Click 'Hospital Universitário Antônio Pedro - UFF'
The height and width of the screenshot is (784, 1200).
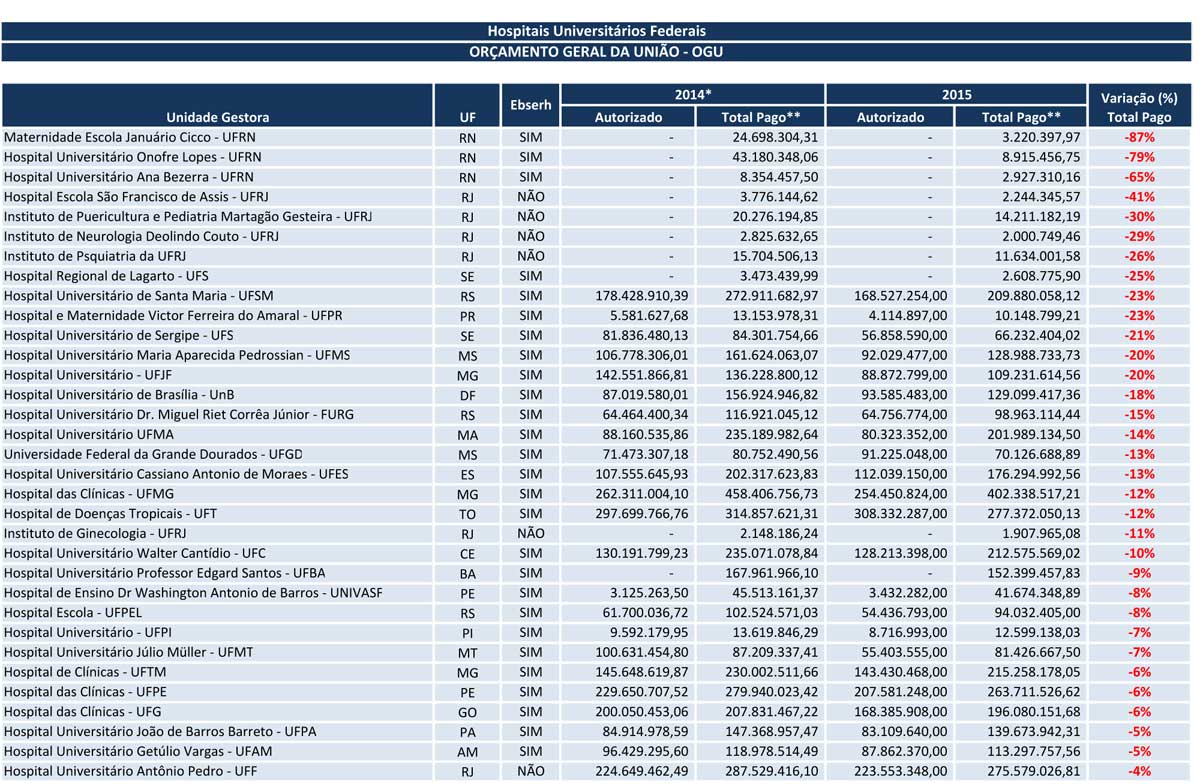pos(131,771)
